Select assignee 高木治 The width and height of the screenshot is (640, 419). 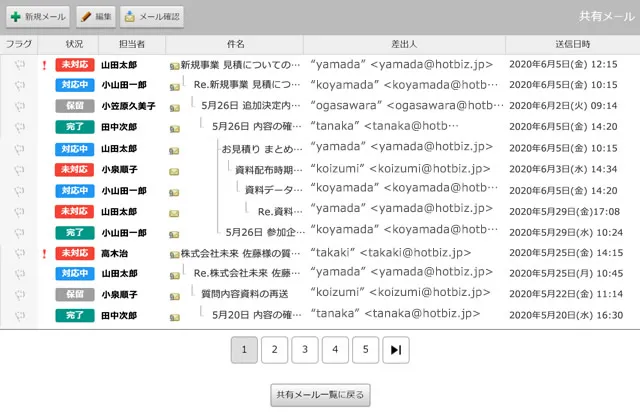115,253
